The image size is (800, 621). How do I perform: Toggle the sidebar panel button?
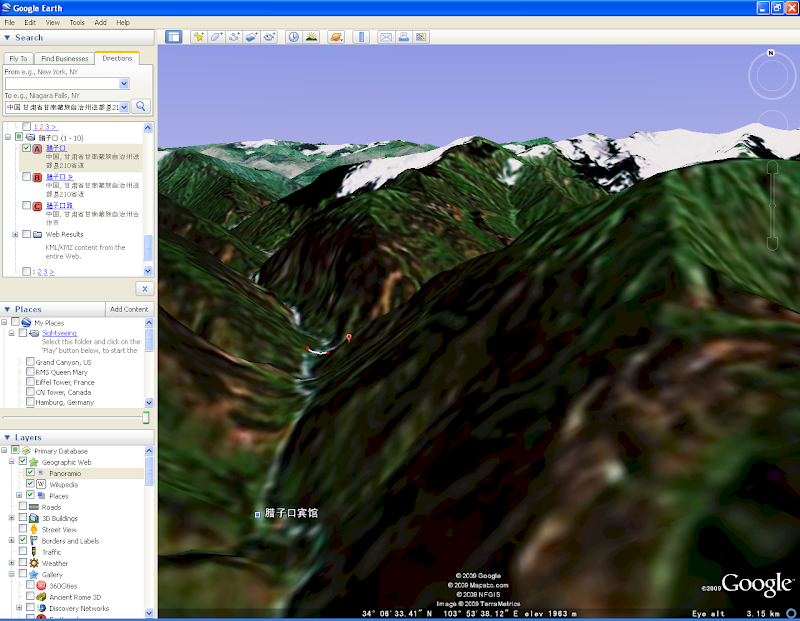[x=173, y=37]
